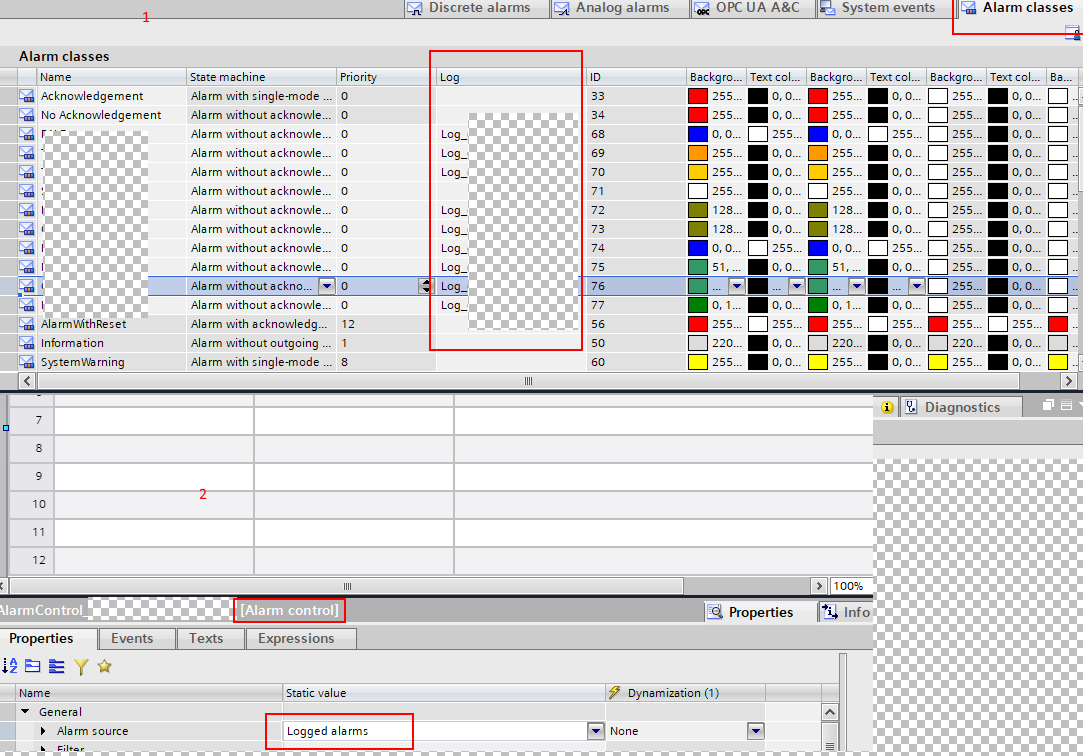This screenshot has height=756, width=1083.
Task: Select the Alarm classes tab
Action: click(1019, 8)
